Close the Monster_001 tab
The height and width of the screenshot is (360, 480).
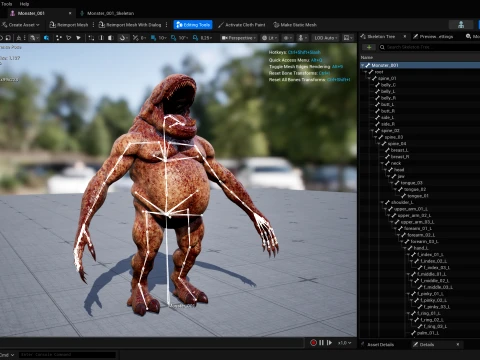(x=70, y=13)
